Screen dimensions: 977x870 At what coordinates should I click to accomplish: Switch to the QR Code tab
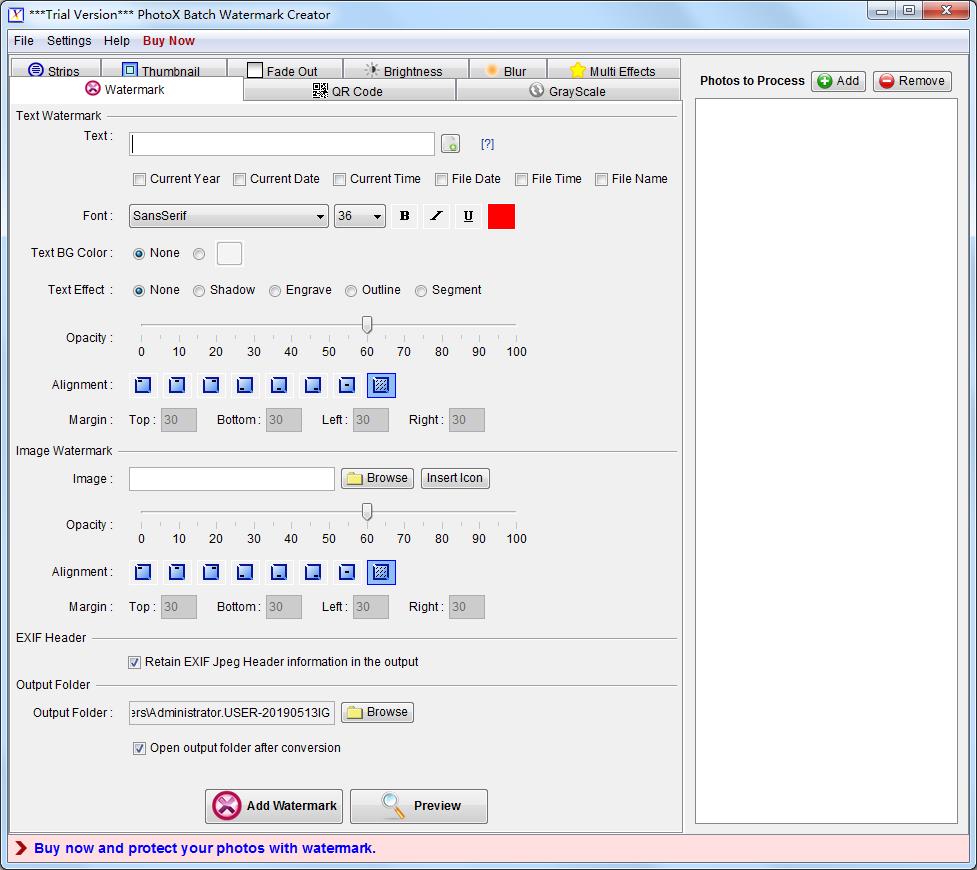click(349, 91)
